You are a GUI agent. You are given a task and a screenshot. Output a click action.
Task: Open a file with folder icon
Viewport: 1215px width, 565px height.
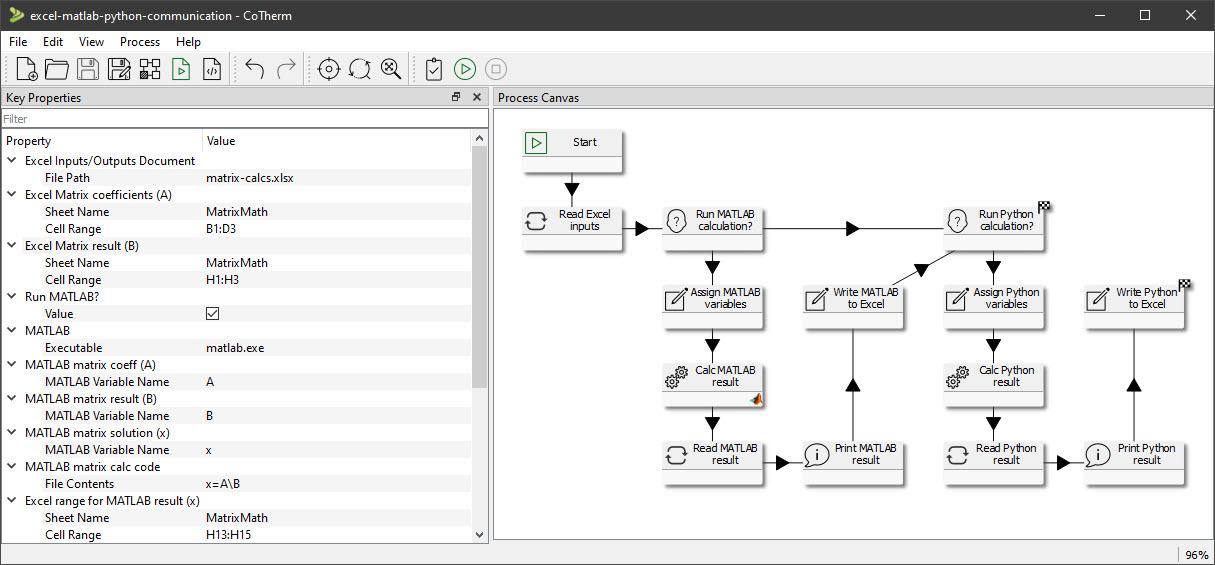tap(57, 69)
